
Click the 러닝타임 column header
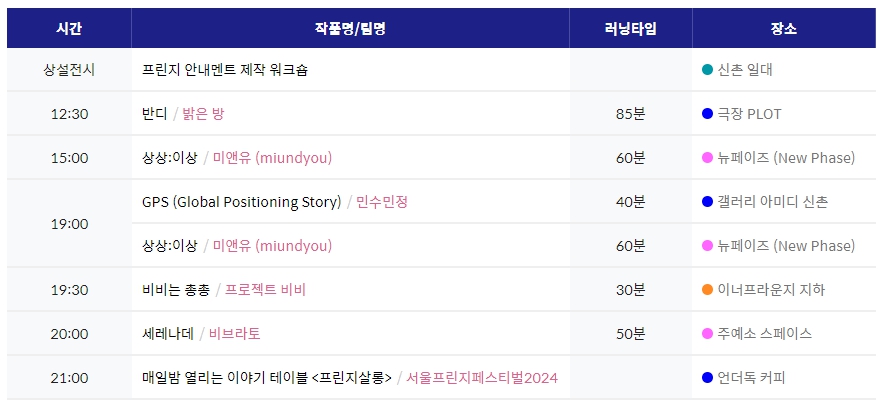631,28
